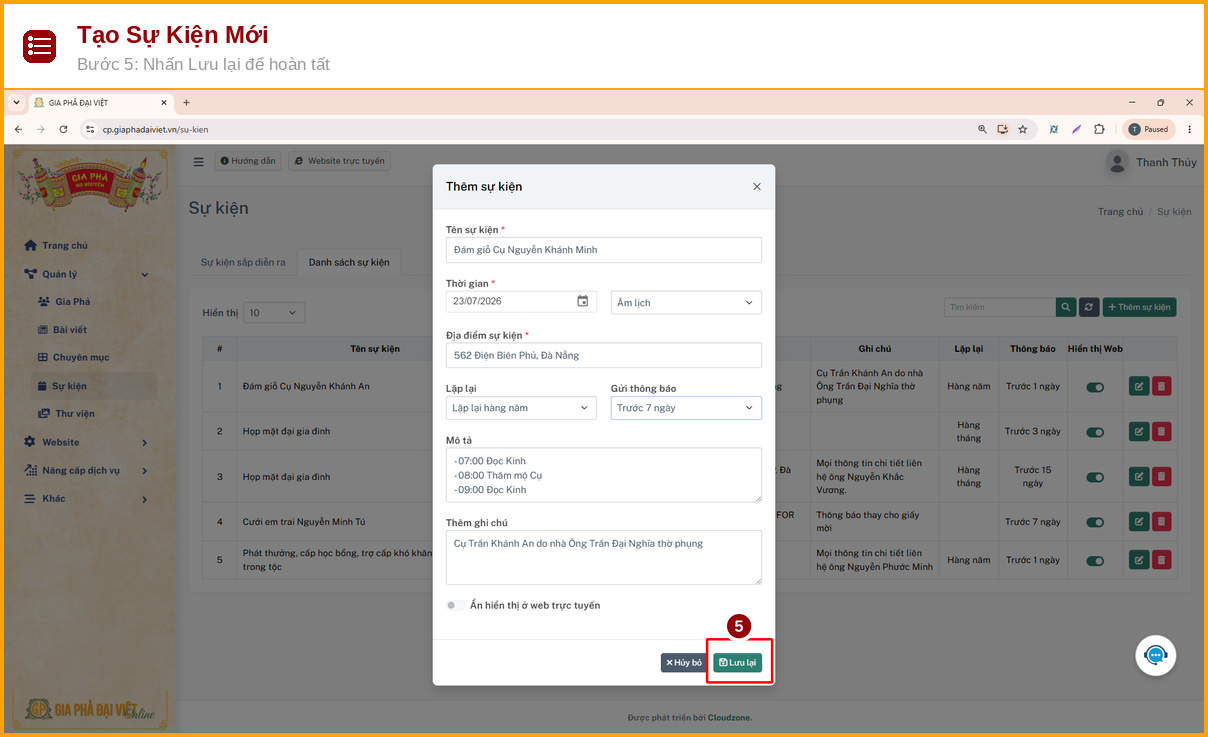Toggle the sidebar hamburger menu icon
1208x737 pixels.
coord(198,161)
